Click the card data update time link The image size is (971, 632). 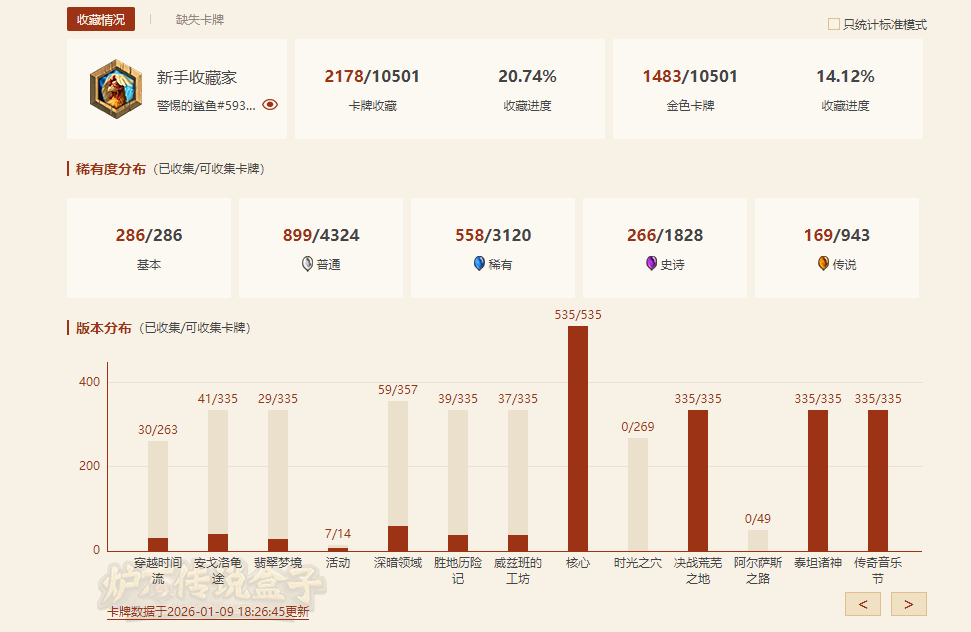coord(208,612)
